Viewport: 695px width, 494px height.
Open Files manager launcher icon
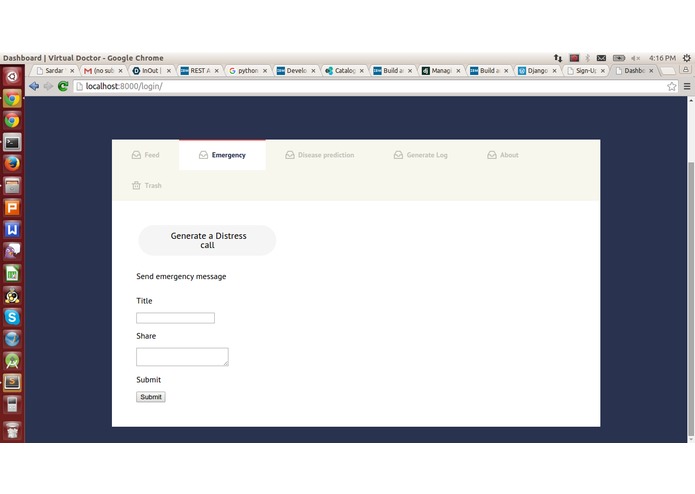pyautogui.click(x=12, y=186)
